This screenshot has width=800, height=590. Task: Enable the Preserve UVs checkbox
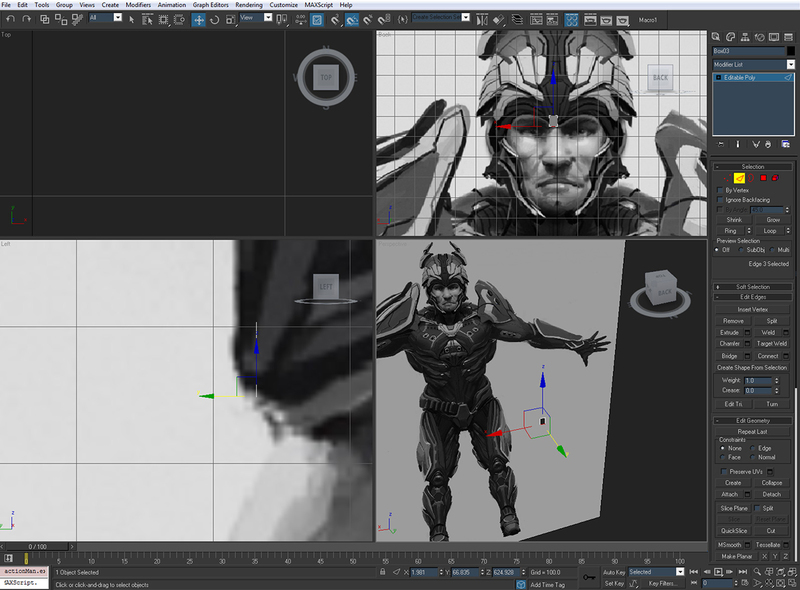pyautogui.click(x=724, y=472)
